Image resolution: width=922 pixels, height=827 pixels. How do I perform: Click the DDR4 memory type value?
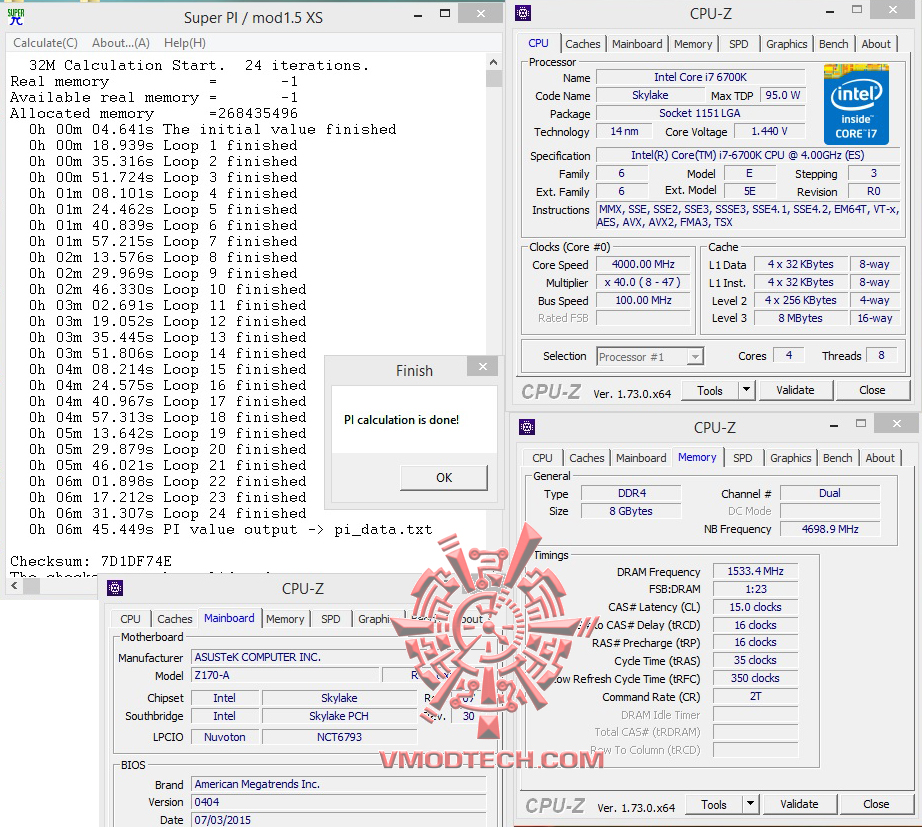pyautogui.click(x=631, y=493)
